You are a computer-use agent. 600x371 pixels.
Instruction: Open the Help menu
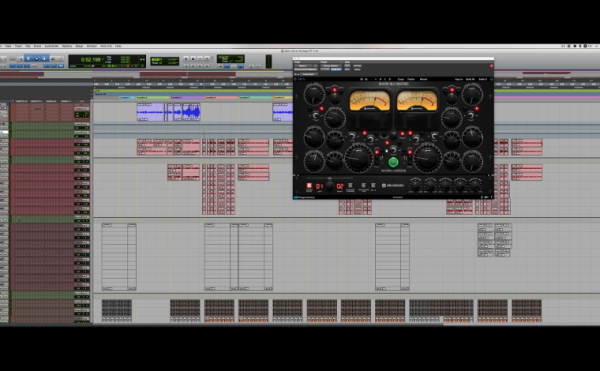[x=118, y=46]
